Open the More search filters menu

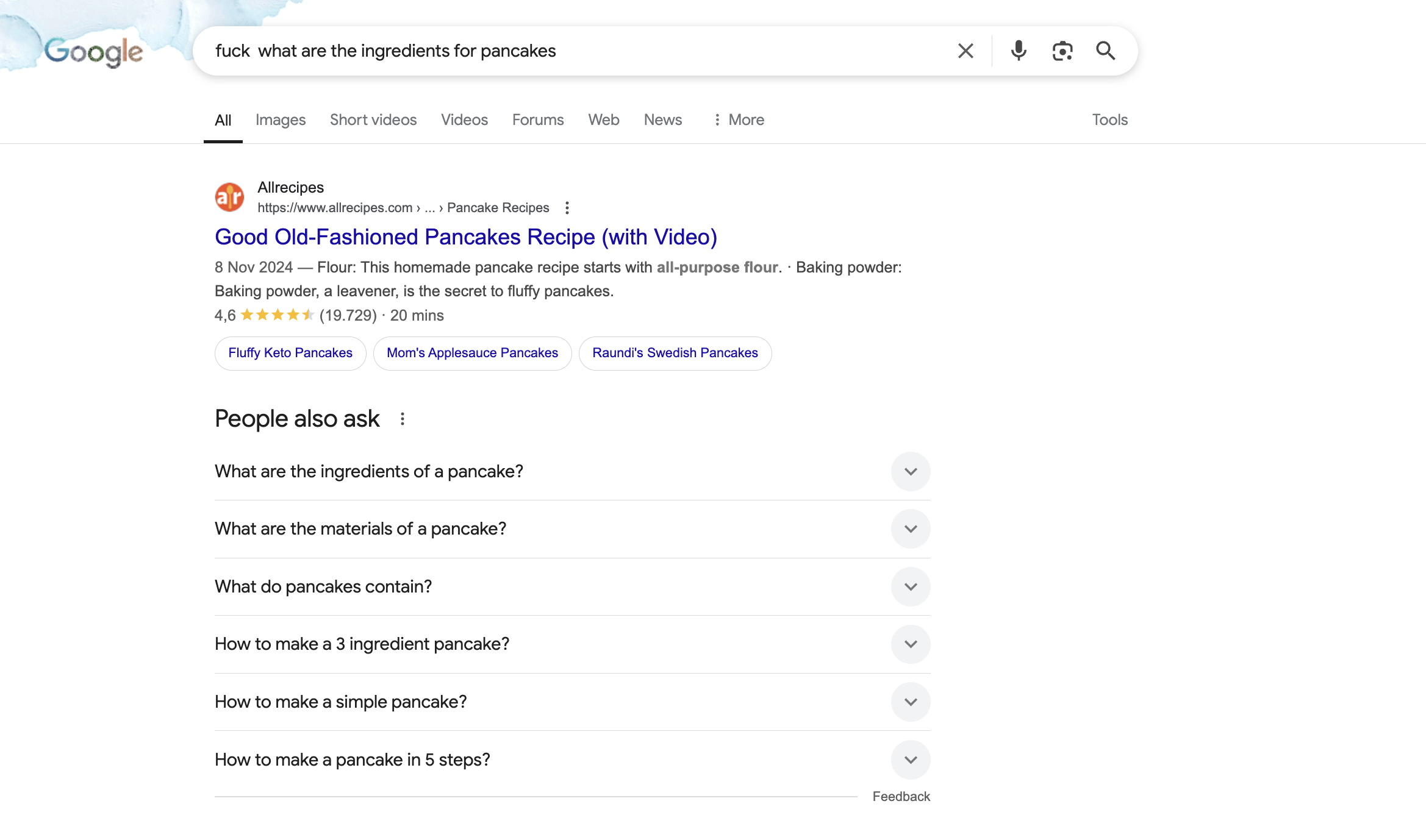tap(738, 120)
